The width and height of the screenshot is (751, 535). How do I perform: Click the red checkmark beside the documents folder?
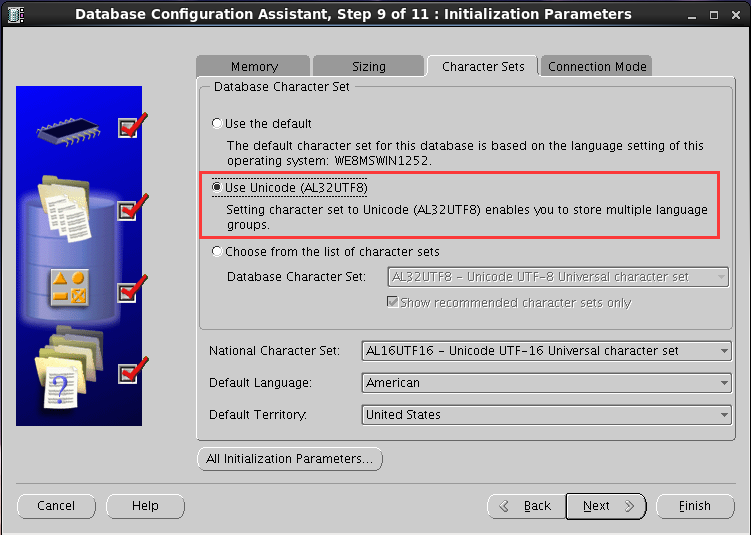pos(133,207)
